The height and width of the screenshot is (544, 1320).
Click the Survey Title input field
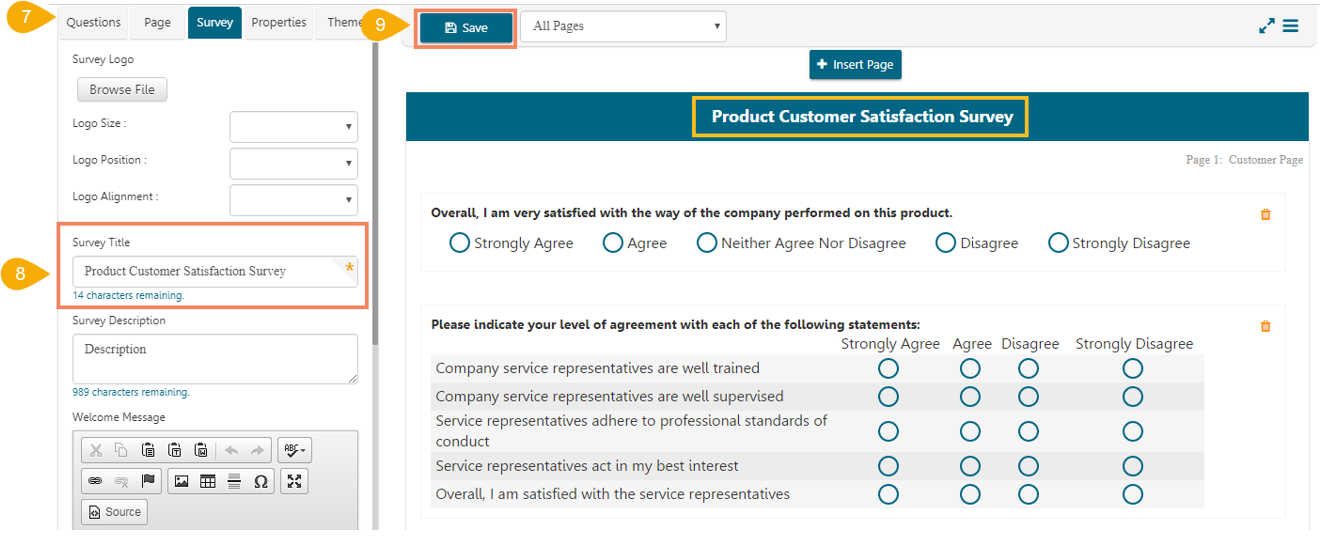pos(215,271)
